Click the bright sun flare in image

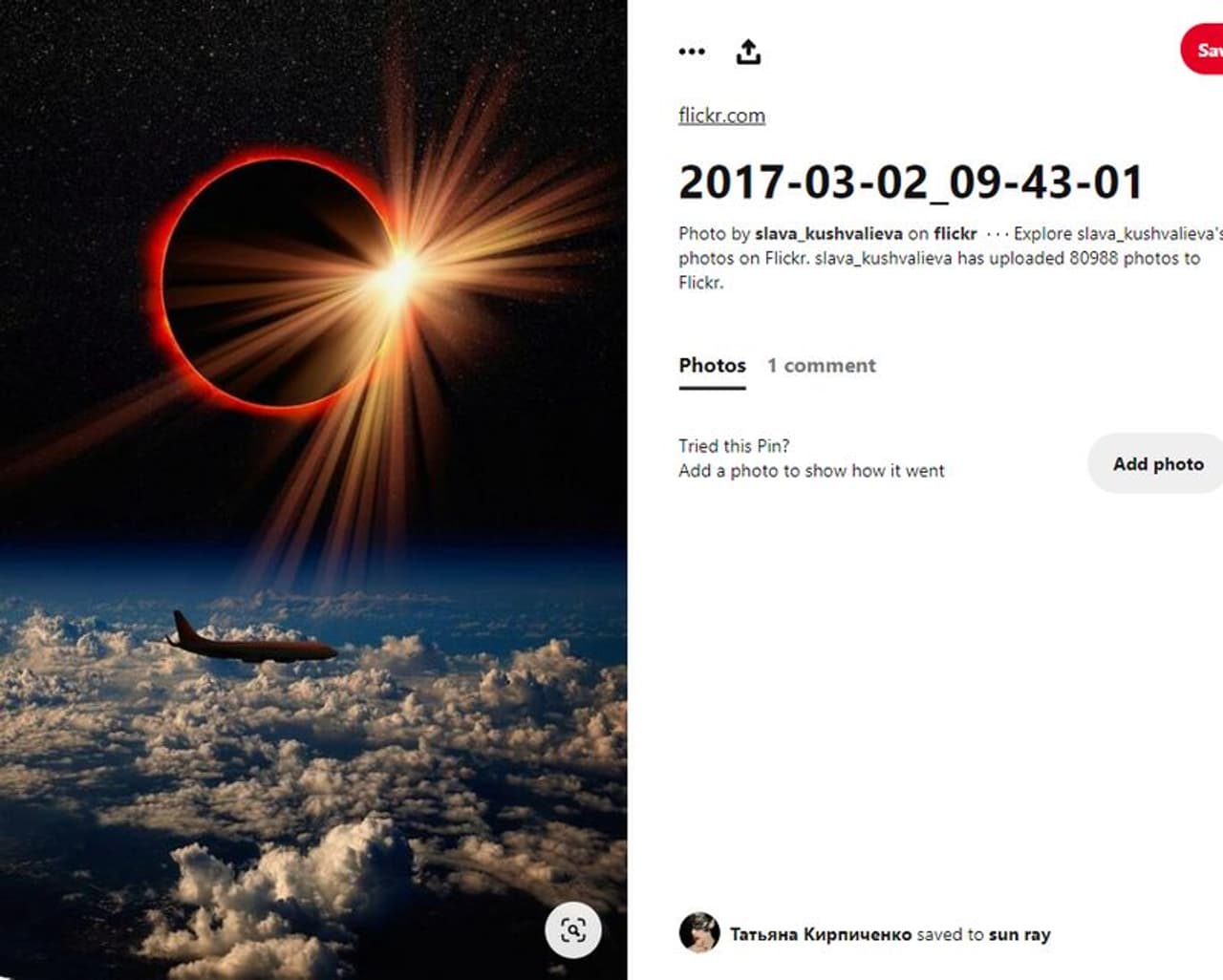tap(398, 274)
